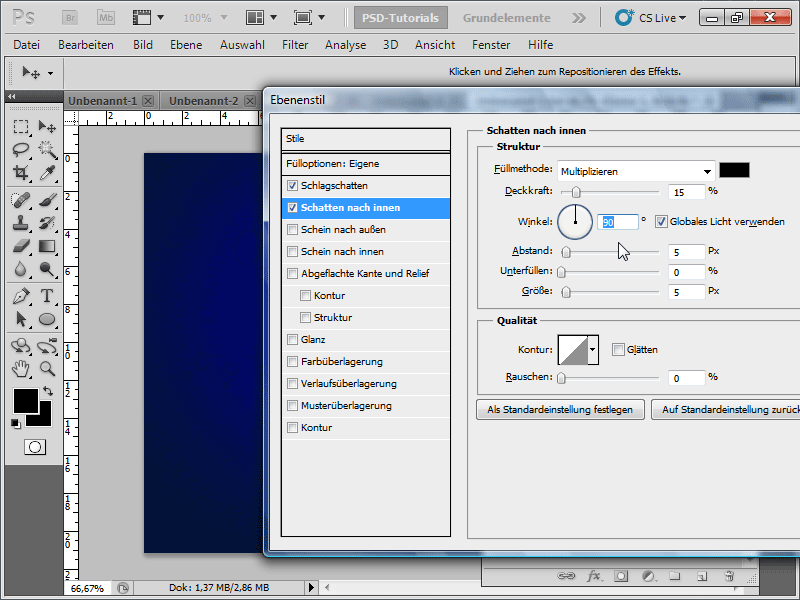Select the Hand tool
This screenshot has width=800, height=600.
click(x=21, y=368)
